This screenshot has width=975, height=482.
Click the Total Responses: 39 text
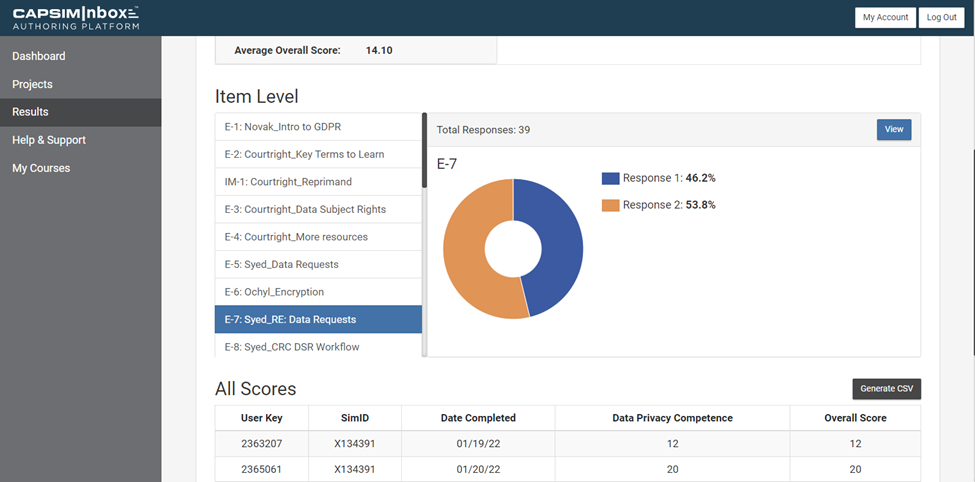(x=483, y=130)
